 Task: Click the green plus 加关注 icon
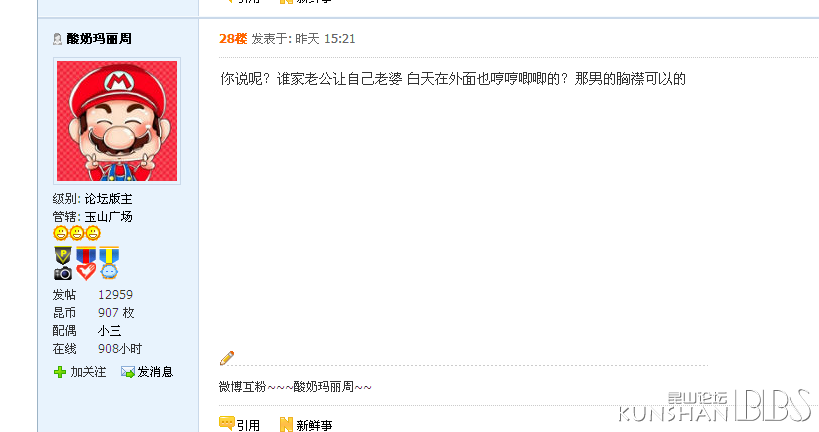click(x=60, y=372)
